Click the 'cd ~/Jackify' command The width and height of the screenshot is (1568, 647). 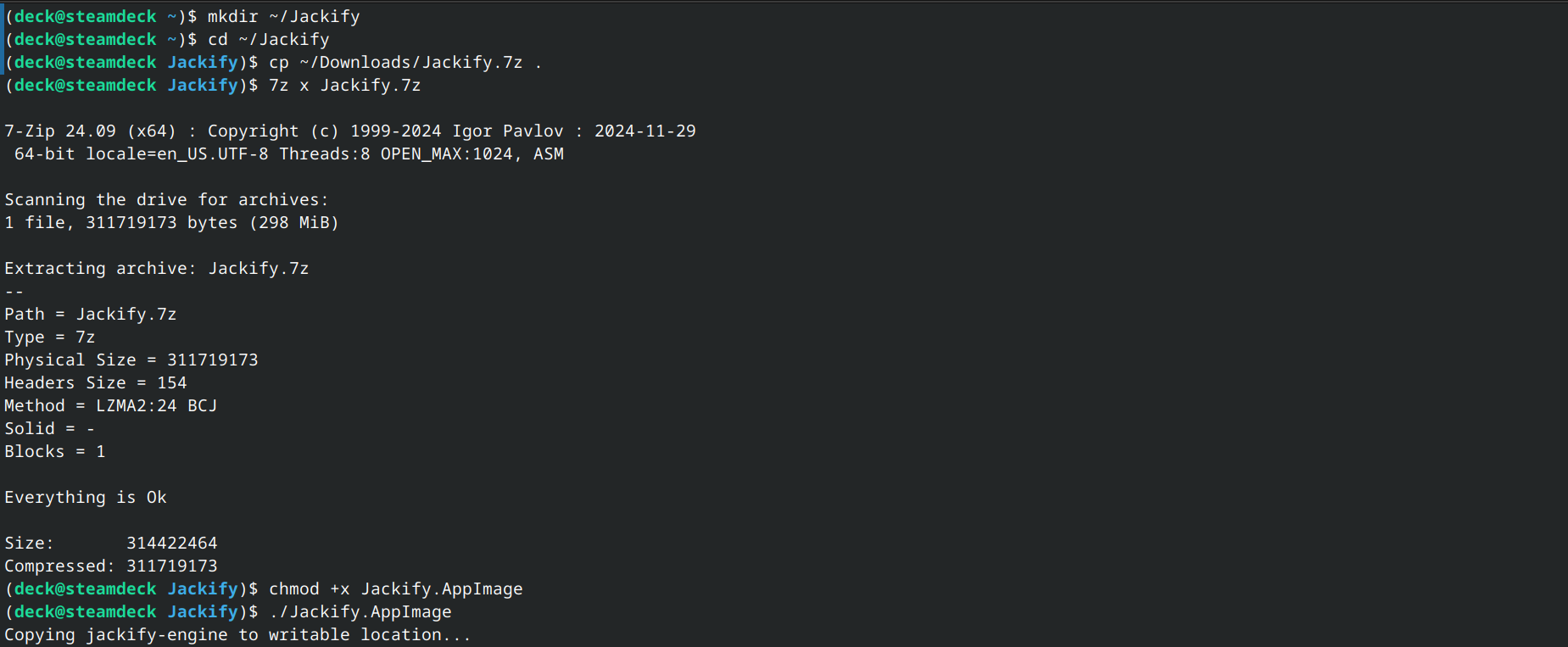(268, 39)
